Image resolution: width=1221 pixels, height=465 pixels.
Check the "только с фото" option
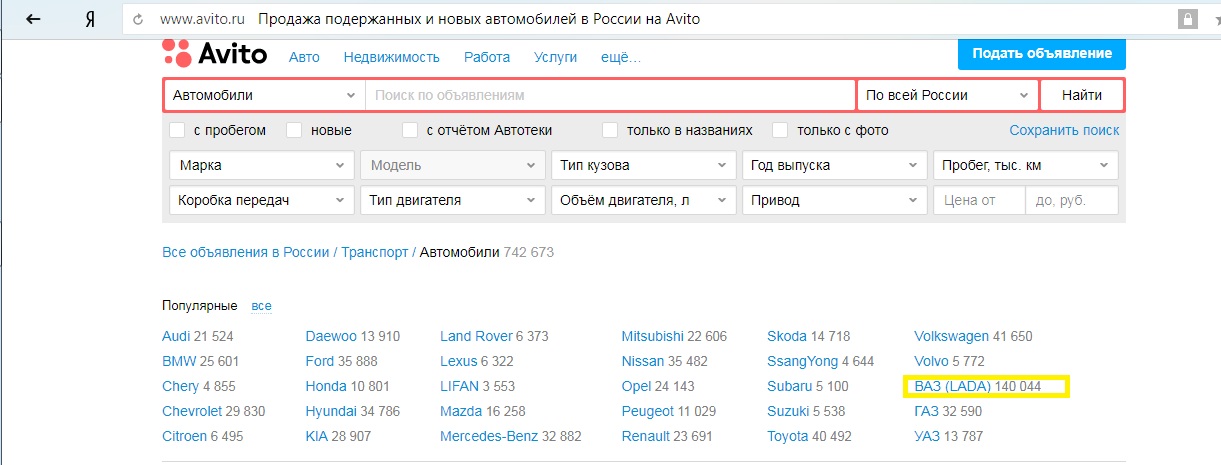click(x=780, y=130)
